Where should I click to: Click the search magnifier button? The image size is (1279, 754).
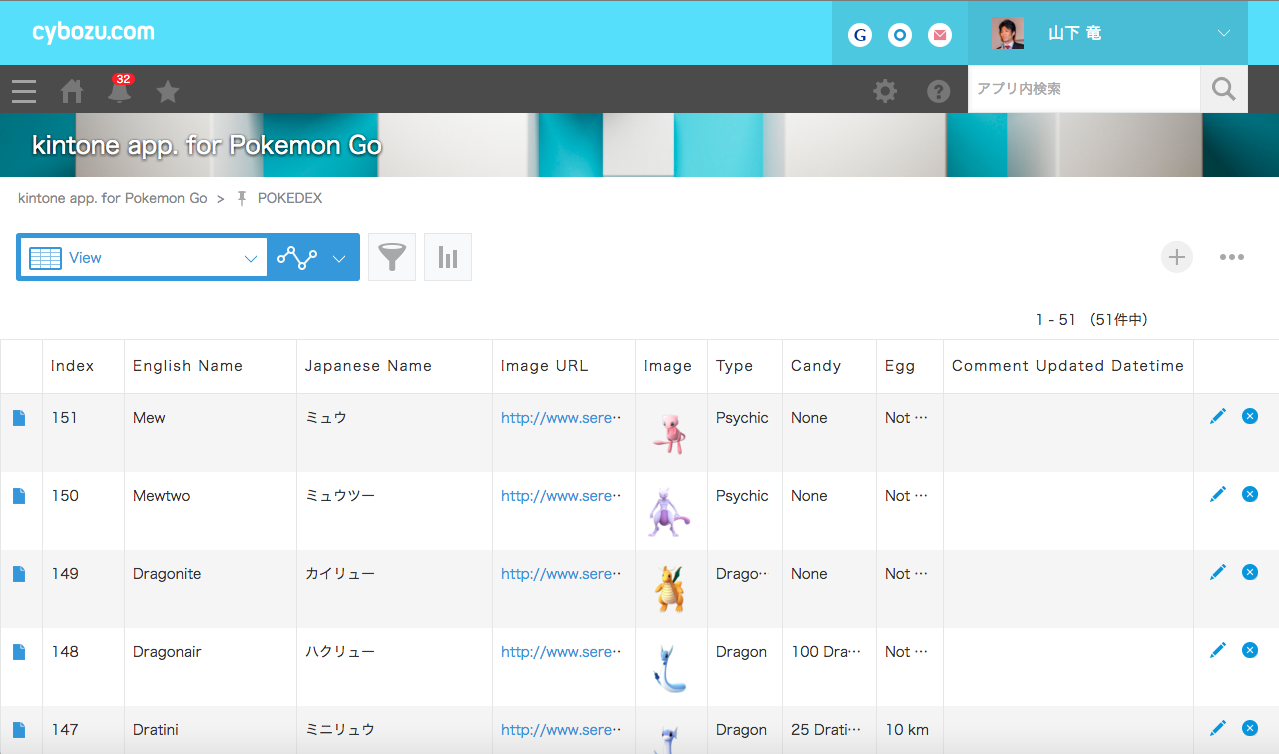coord(1224,89)
